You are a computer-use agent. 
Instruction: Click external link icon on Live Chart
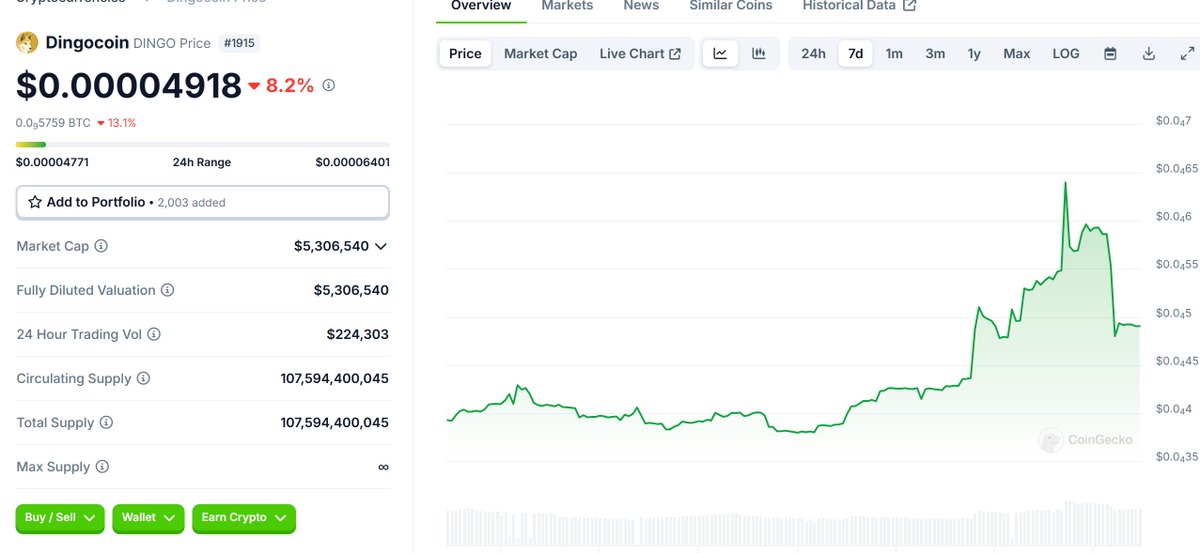(675, 54)
